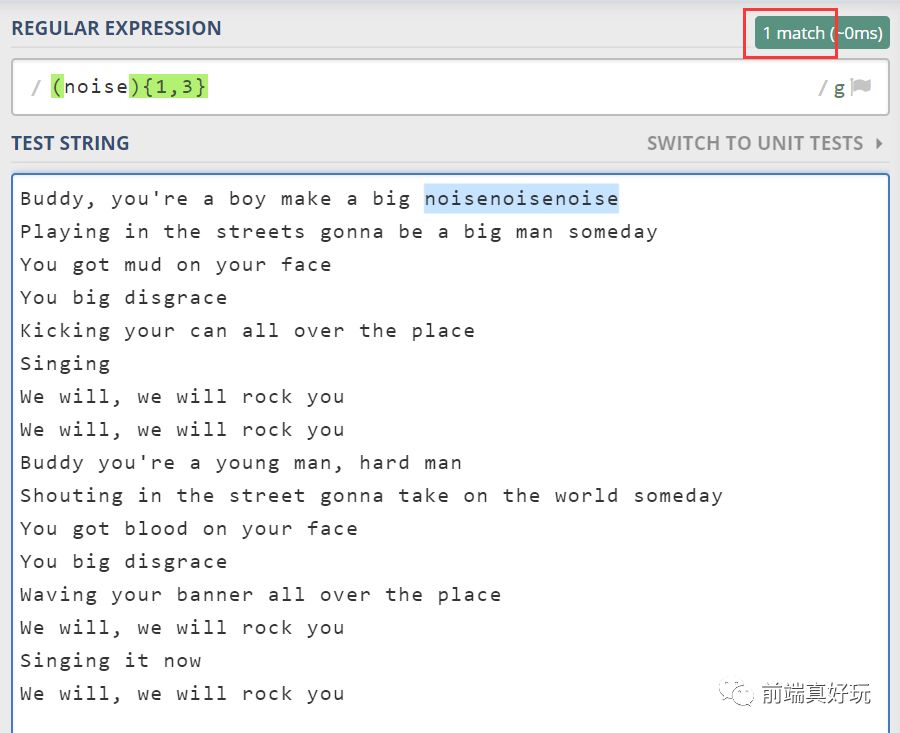Click the line 'Playing in the streets gonna be a big man someday'
The image size is (900, 733).
[339, 232]
